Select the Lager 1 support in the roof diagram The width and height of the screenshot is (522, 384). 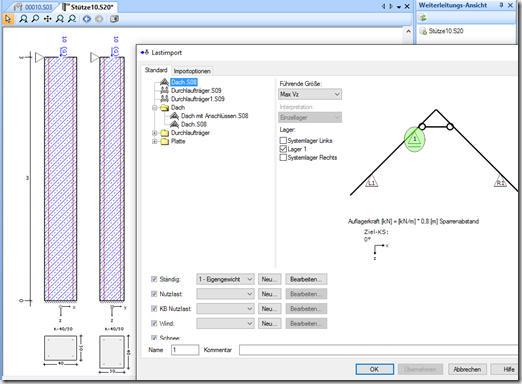point(415,139)
